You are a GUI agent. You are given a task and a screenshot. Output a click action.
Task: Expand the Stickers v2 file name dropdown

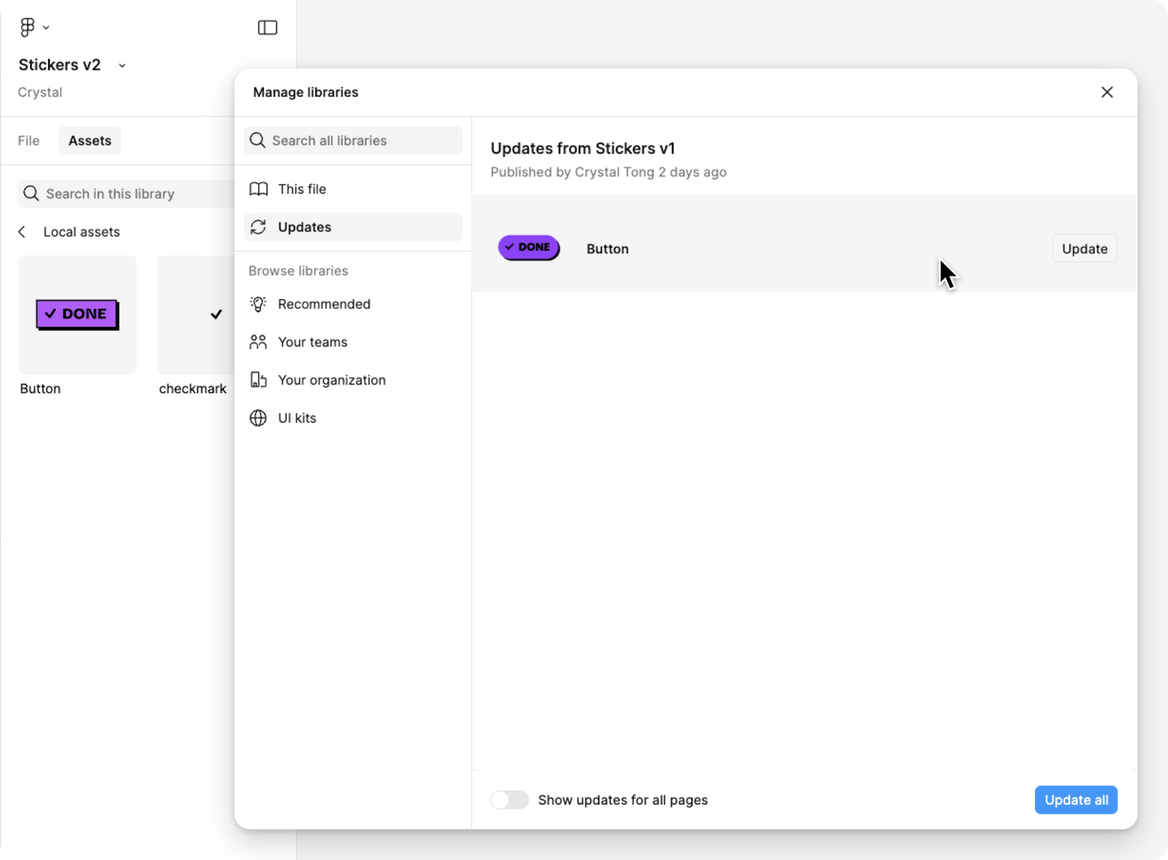click(x=122, y=66)
